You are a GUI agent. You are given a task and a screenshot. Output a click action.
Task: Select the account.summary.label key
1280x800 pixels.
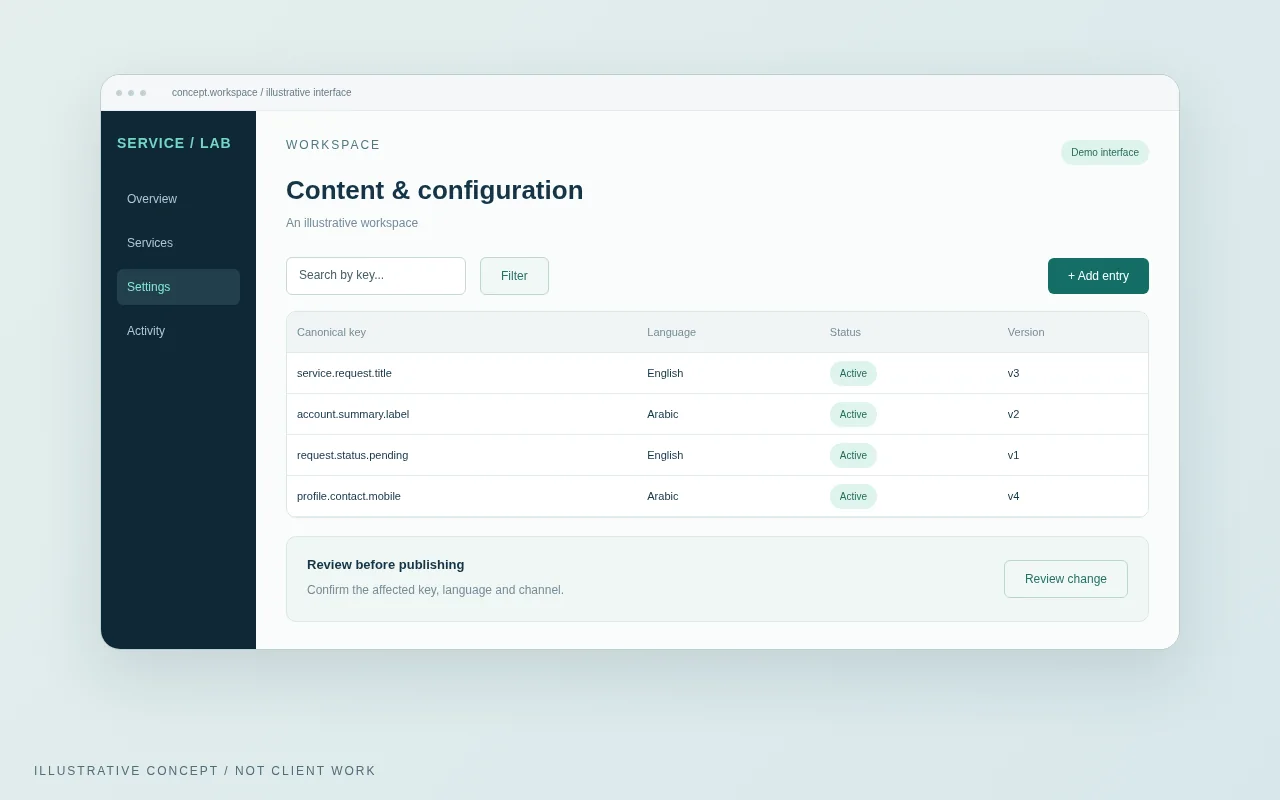[x=353, y=414]
